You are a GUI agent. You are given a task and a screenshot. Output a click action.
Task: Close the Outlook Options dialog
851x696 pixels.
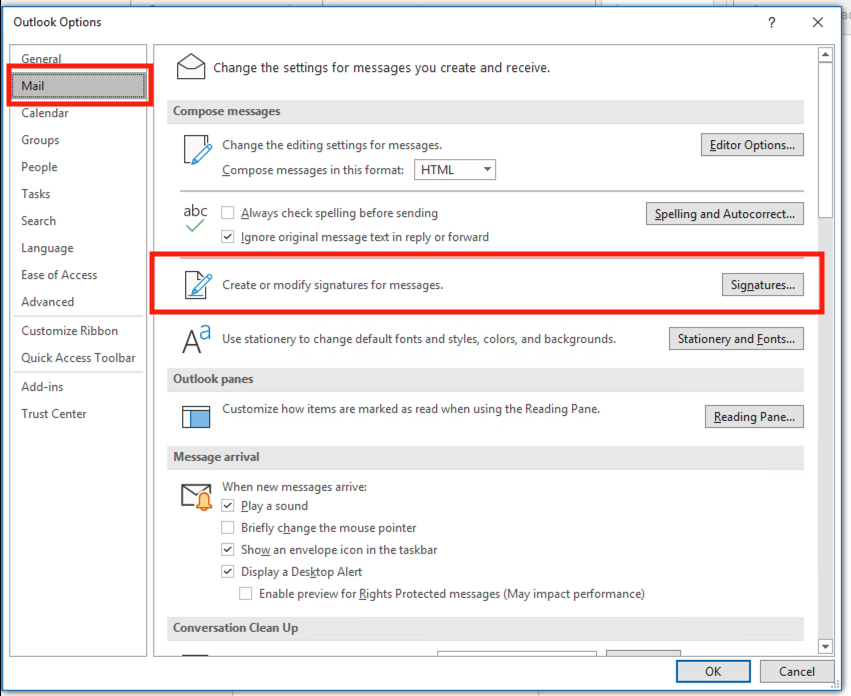[x=817, y=22]
